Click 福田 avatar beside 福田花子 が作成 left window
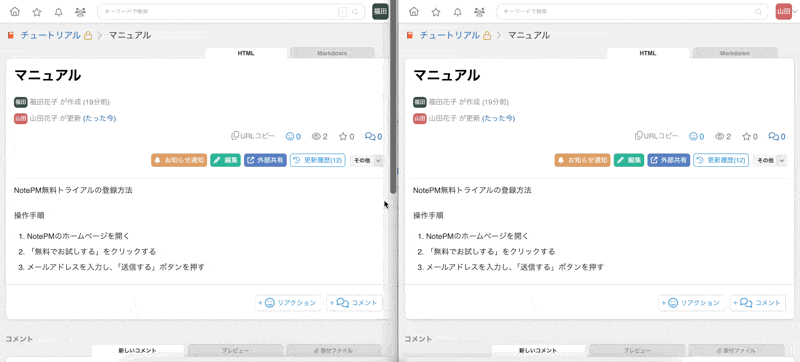This screenshot has height=362, width=800. point(21,102)
